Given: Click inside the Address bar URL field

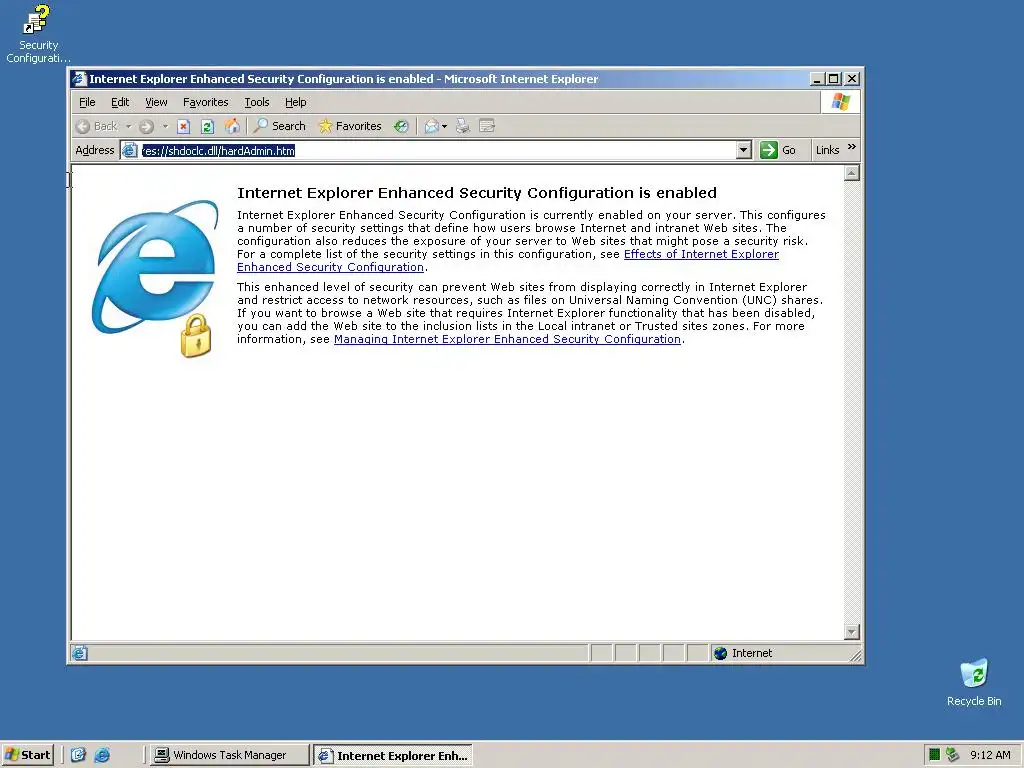Looking at the screenshot, I should point(438,151).
